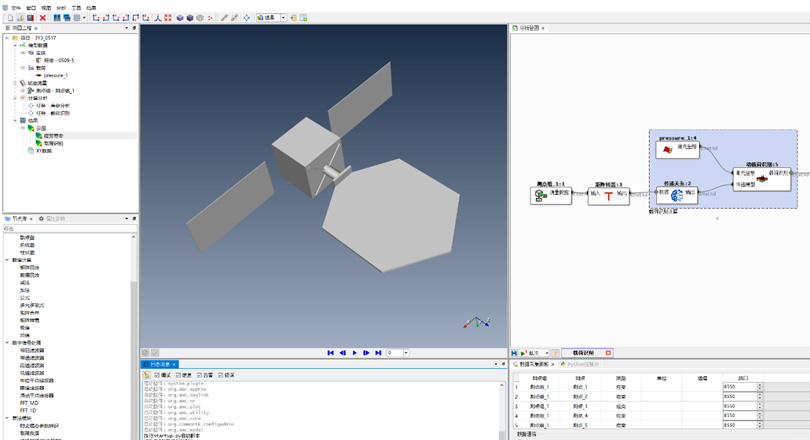Click the orange import icon after result combo

pyautogui.click(x=293, y=18)
